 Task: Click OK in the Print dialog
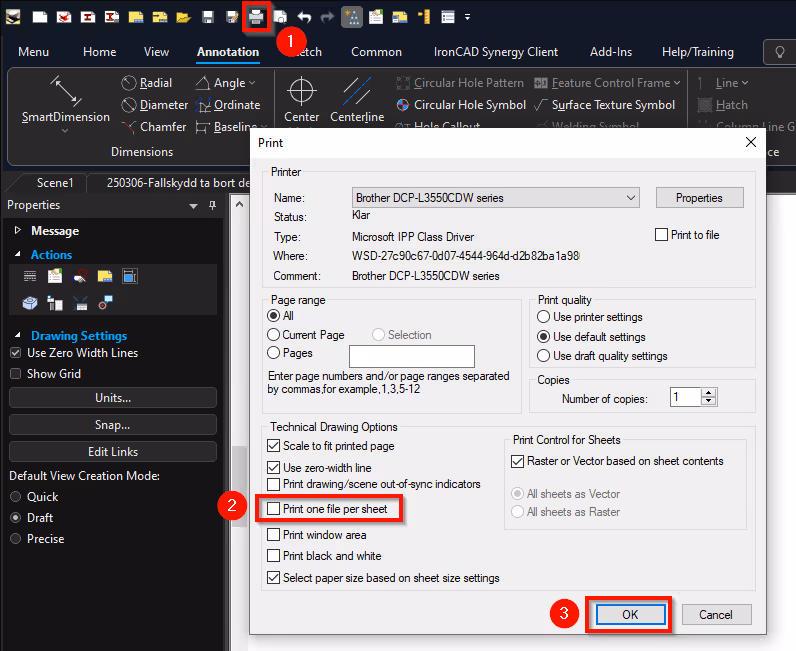point(630,614)
